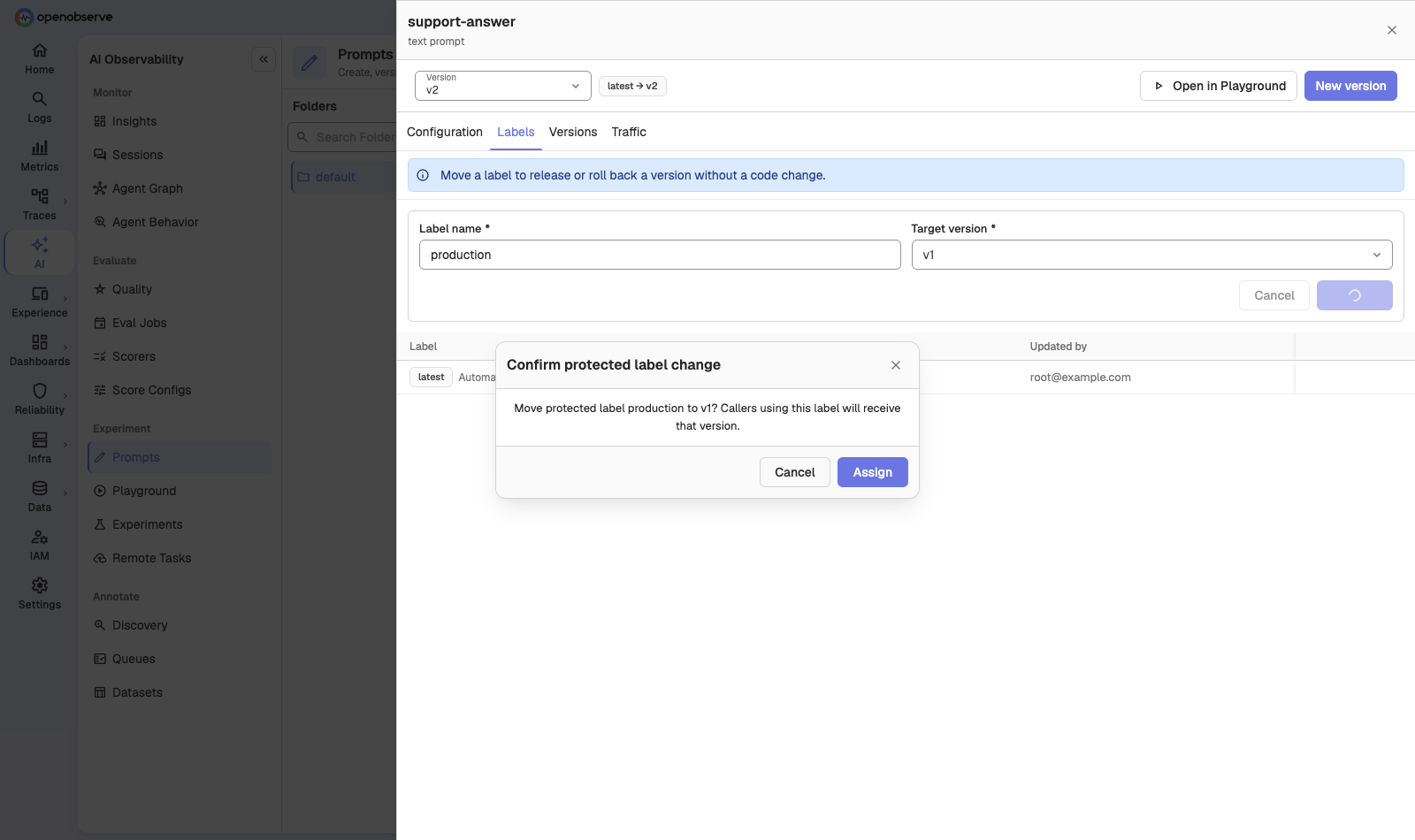This screenshot has width=1415, height=840.
Task: Open Datasets menu item
Action: pyautogui.click(x=180, y=692)
